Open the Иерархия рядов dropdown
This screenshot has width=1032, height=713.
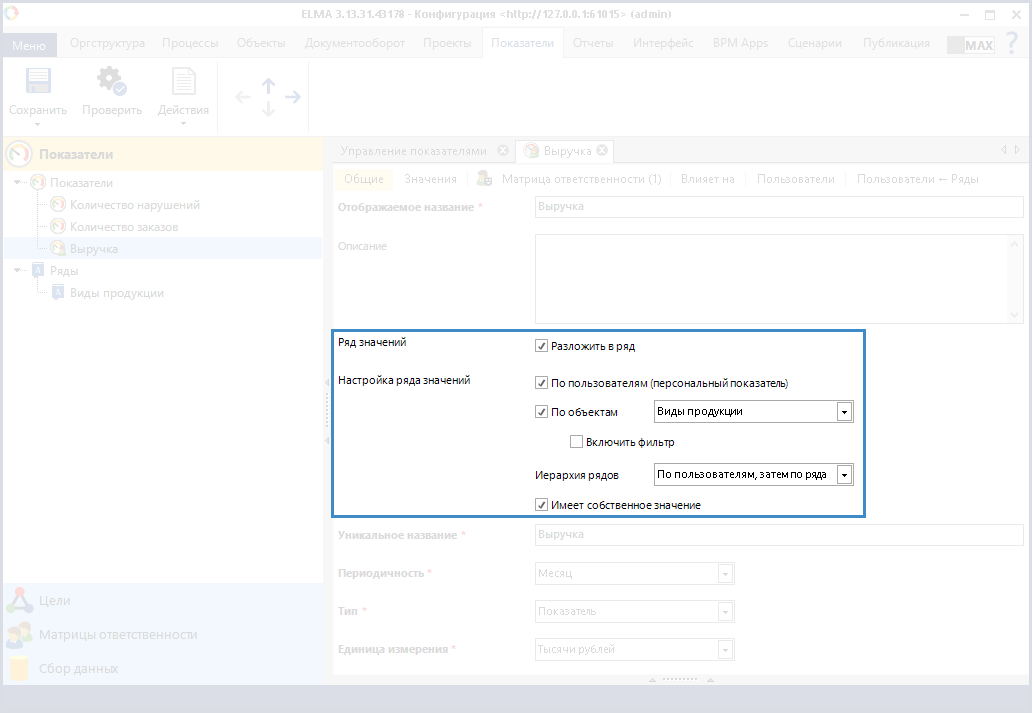point(844,474)
